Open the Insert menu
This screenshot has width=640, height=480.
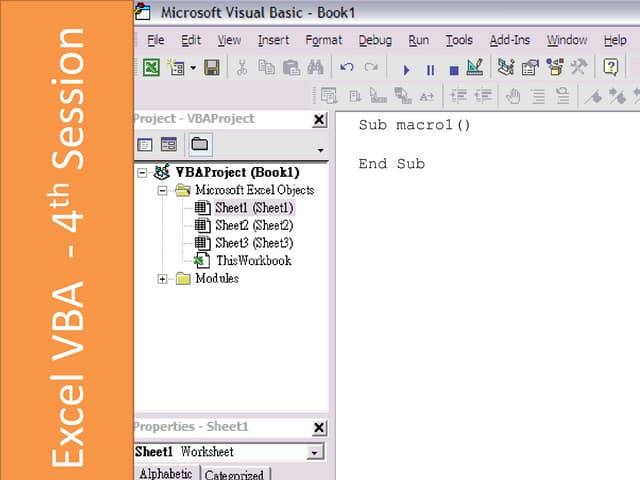coord(273,40)
